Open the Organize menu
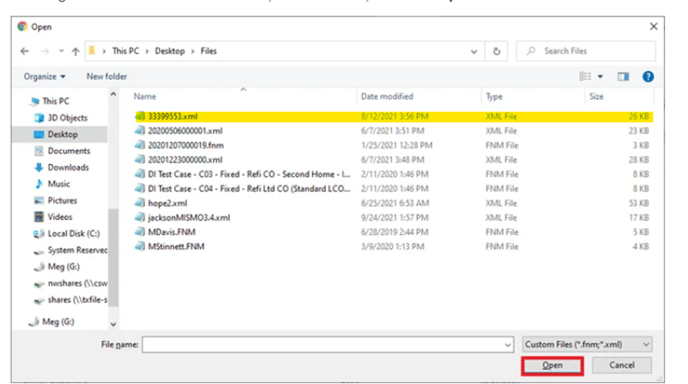688x384 pixels. [45, 76]
